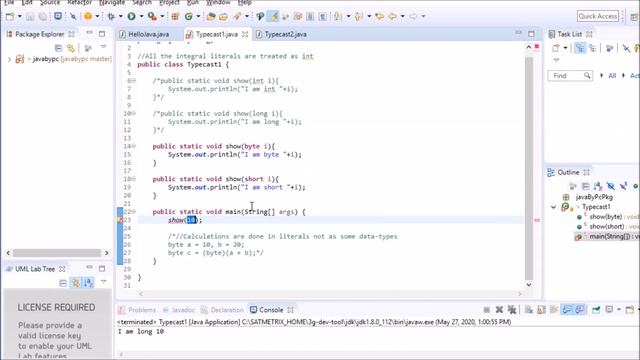Screen dimensions: 640x360
Task: Collapse All in Package Explorer
Action: pyautogui.click(x=58, y=48)
